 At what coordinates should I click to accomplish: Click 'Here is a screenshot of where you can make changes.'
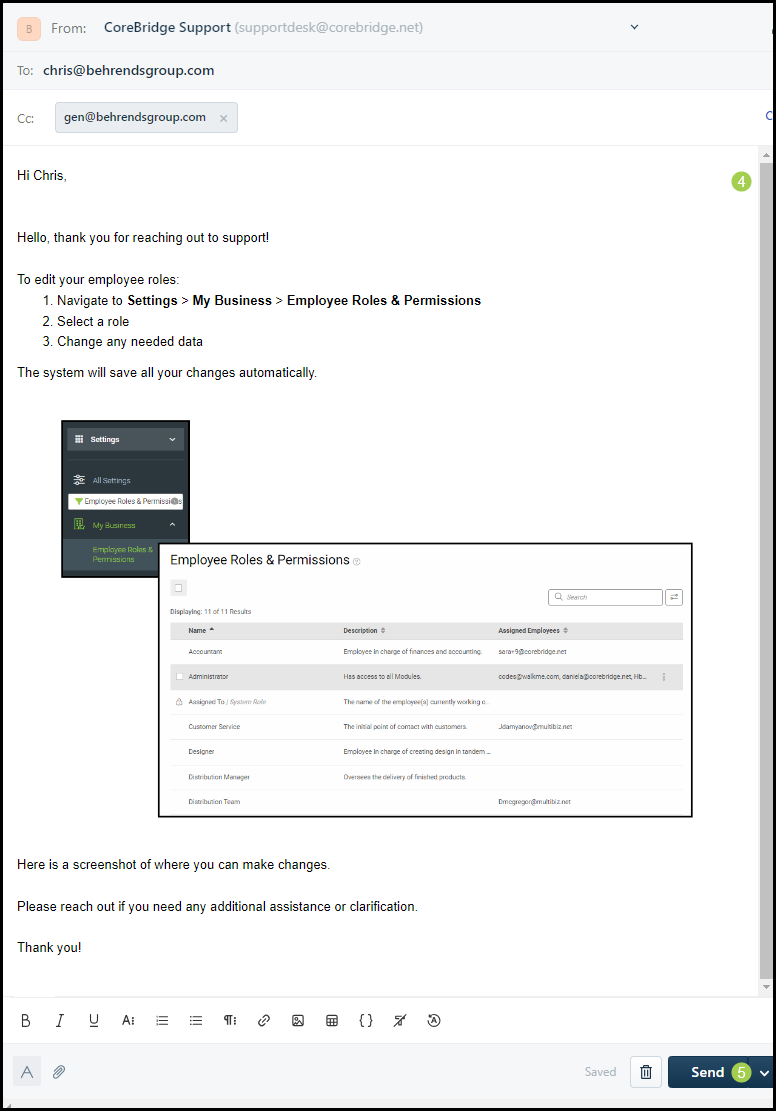(x=174, y=864)
